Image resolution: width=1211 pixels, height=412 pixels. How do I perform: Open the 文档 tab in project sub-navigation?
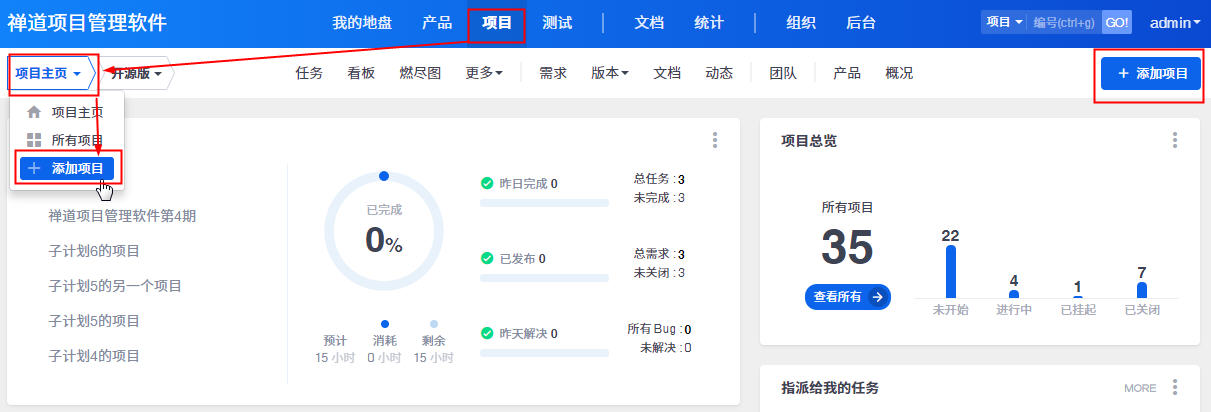click(x=667, y=73)
